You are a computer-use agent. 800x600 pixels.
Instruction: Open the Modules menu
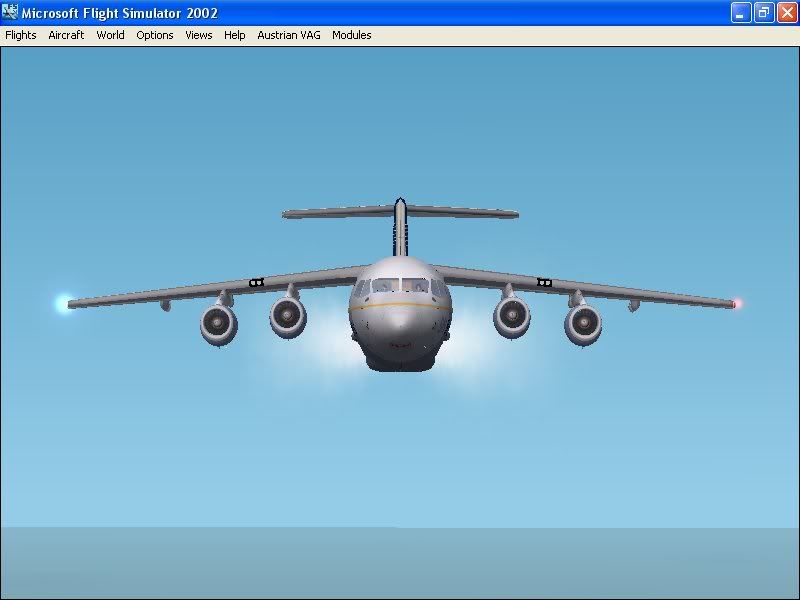351,35
